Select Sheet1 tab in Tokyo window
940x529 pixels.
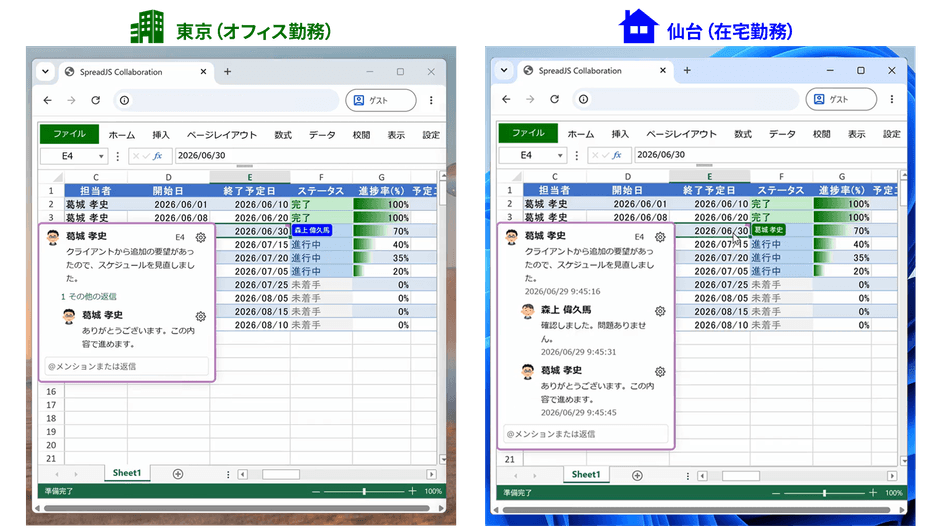[x=126, y=473]
